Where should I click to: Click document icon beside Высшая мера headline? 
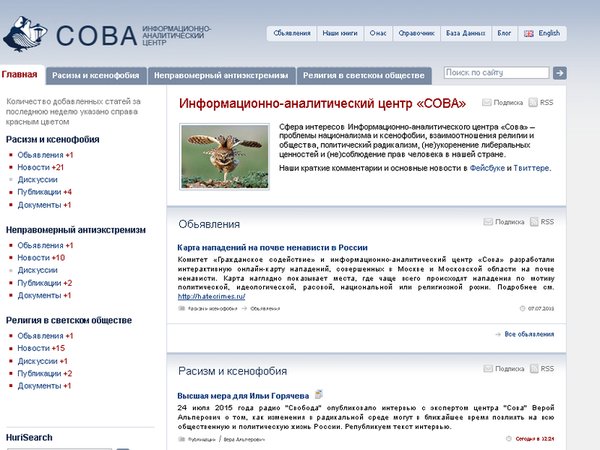(318, 394)
